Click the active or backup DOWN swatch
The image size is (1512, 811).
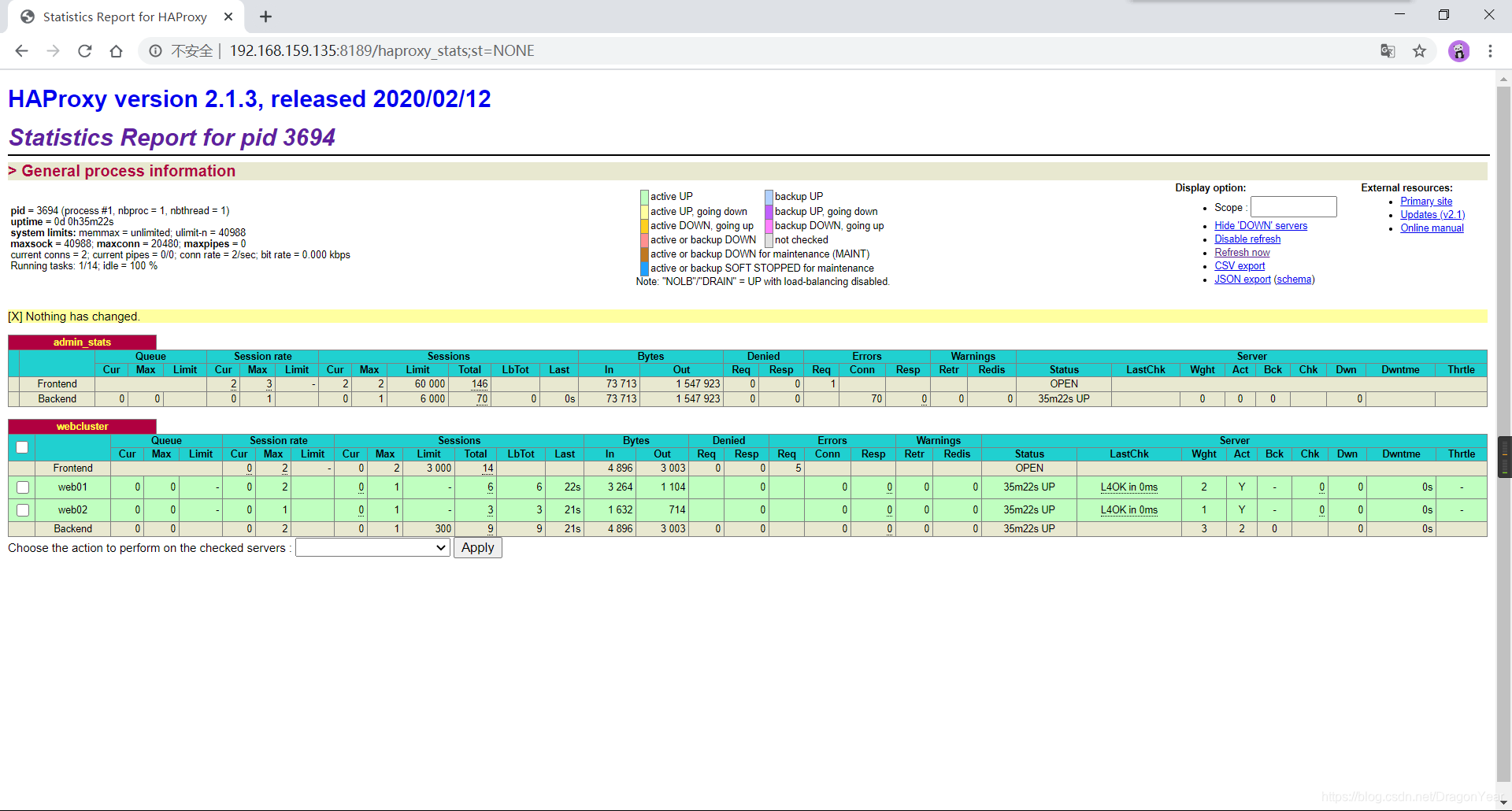645,240
